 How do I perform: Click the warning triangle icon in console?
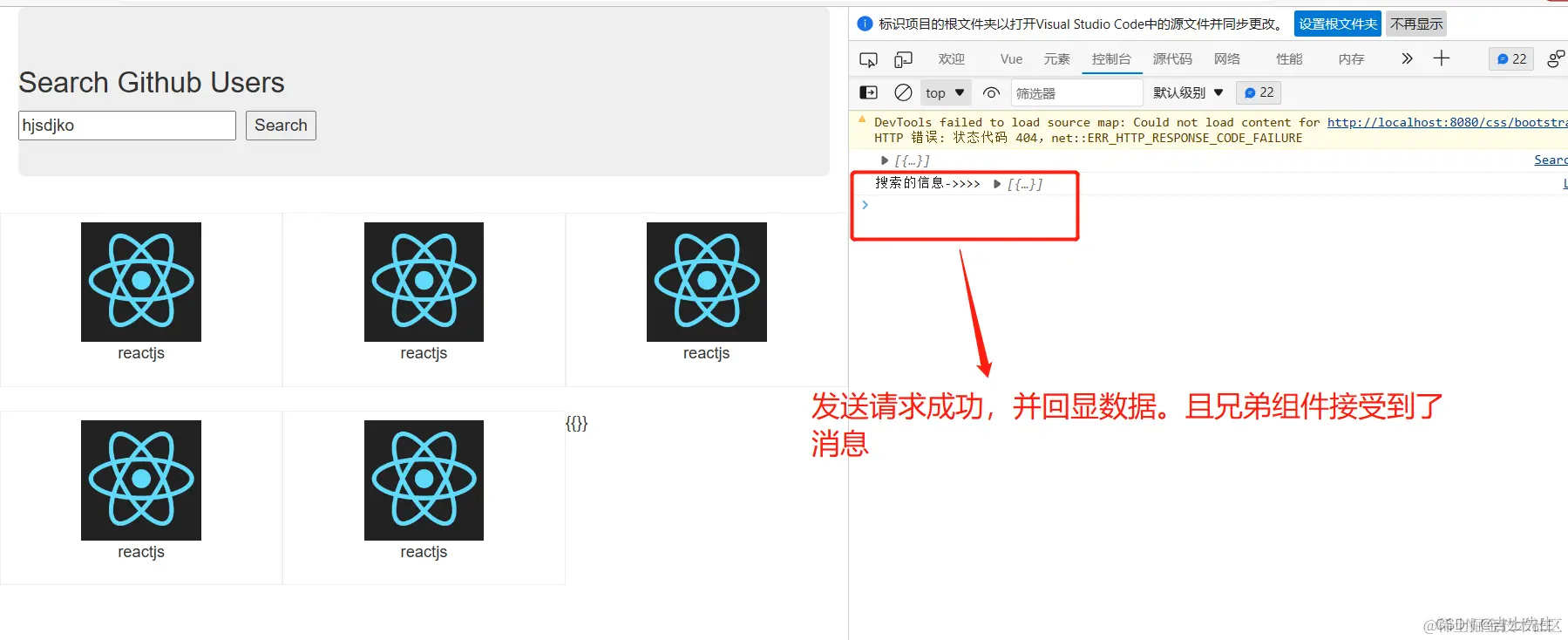(x=862, y=120)
